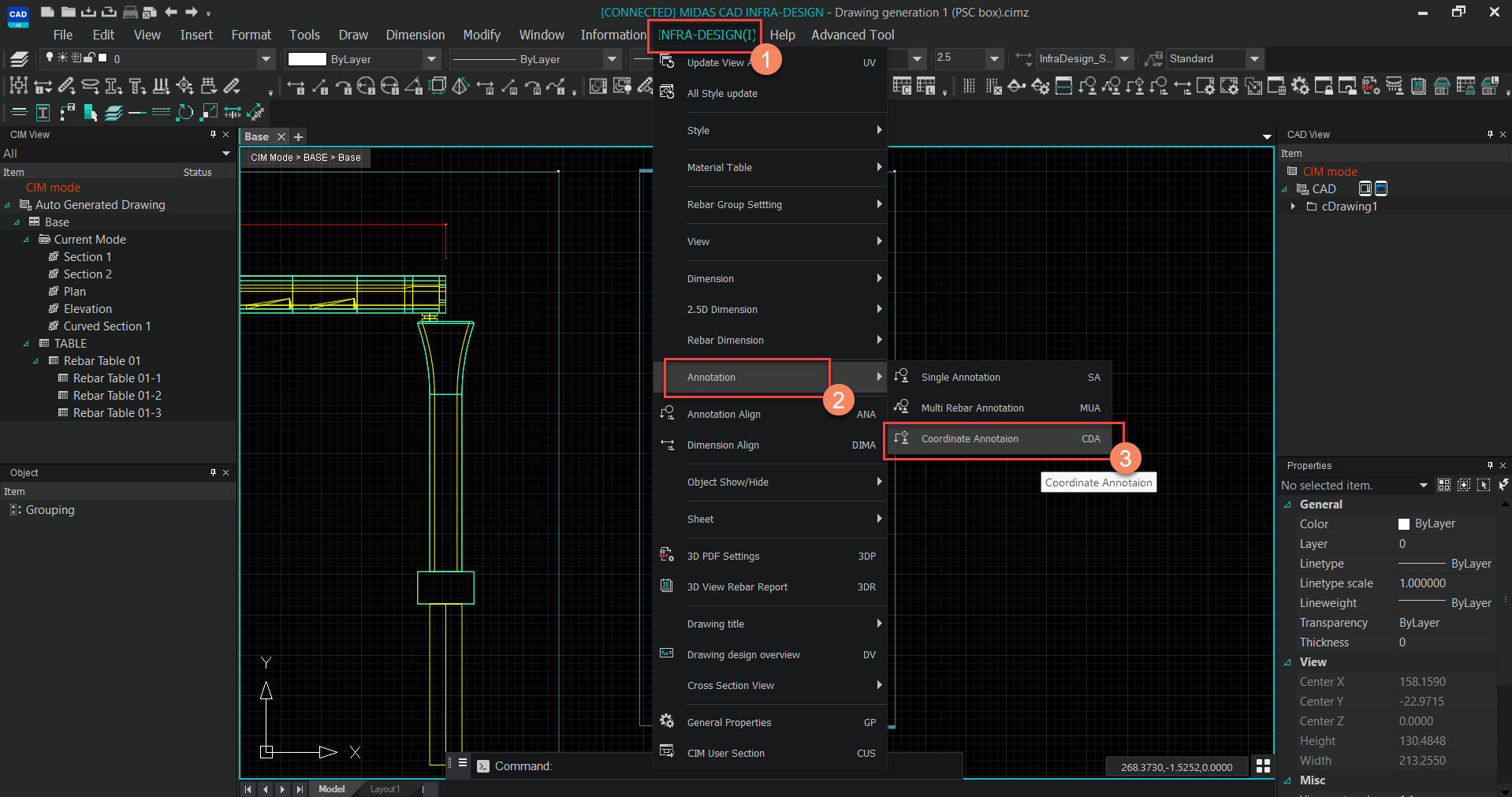Click the grid layout icon beside coordinates

click(x=1263, y=766)
